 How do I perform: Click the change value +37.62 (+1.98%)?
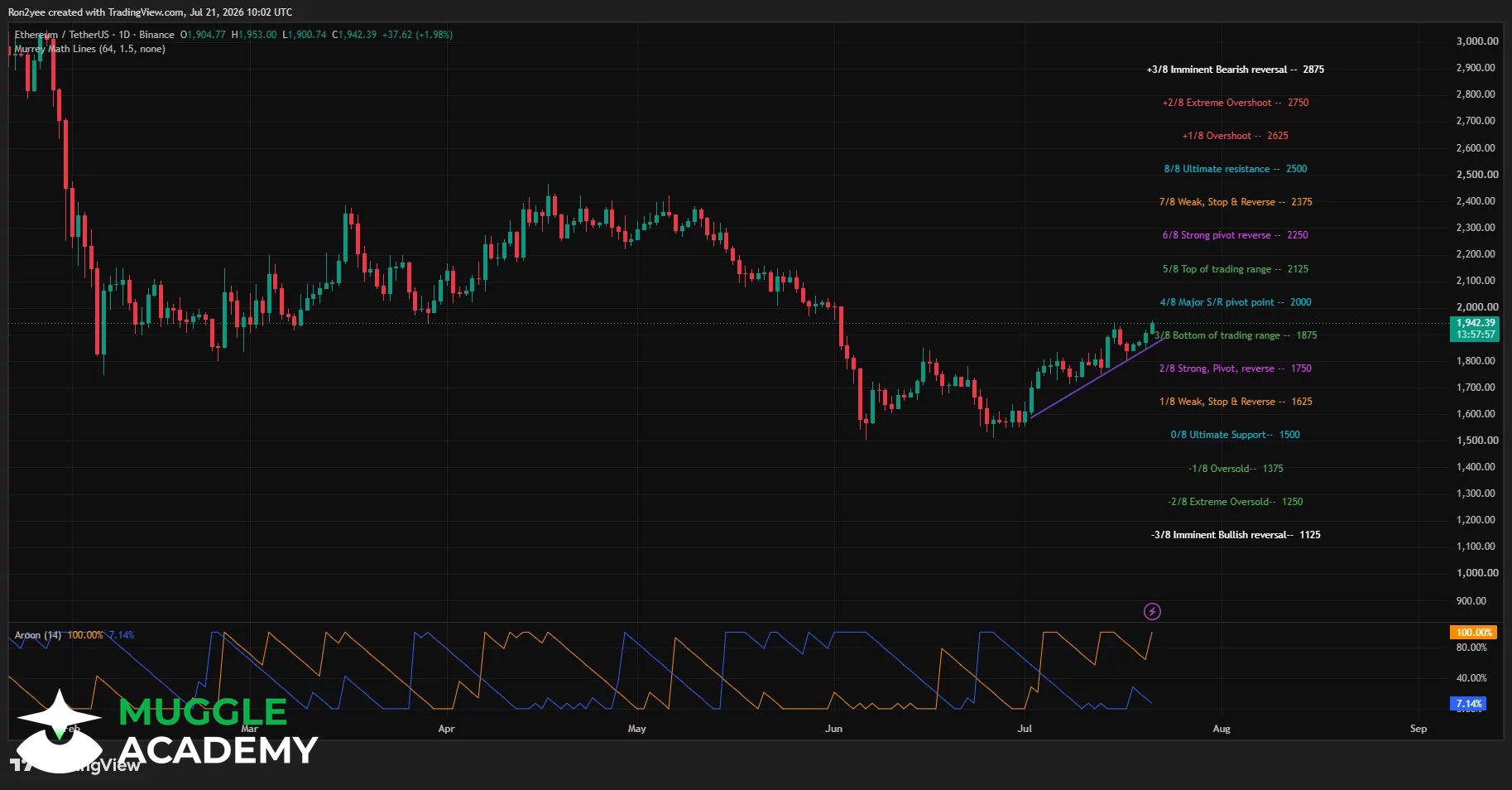pos(417,35)
